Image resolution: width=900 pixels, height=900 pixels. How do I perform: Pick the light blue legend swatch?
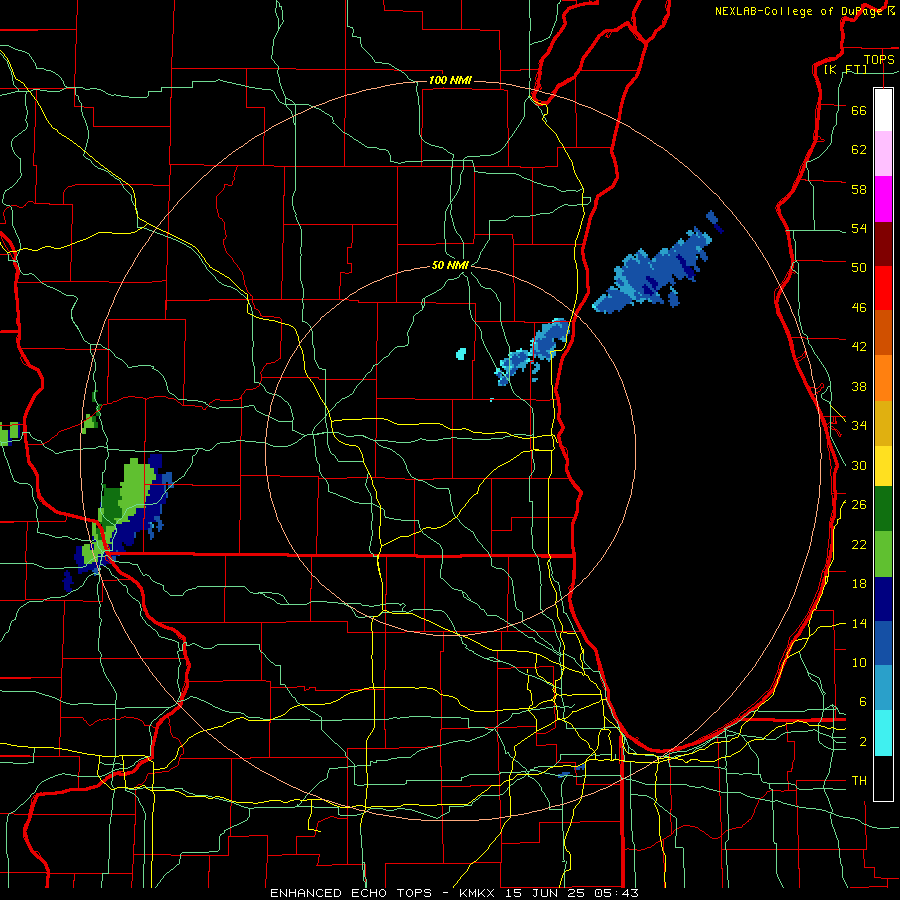(x=883, y=688)
